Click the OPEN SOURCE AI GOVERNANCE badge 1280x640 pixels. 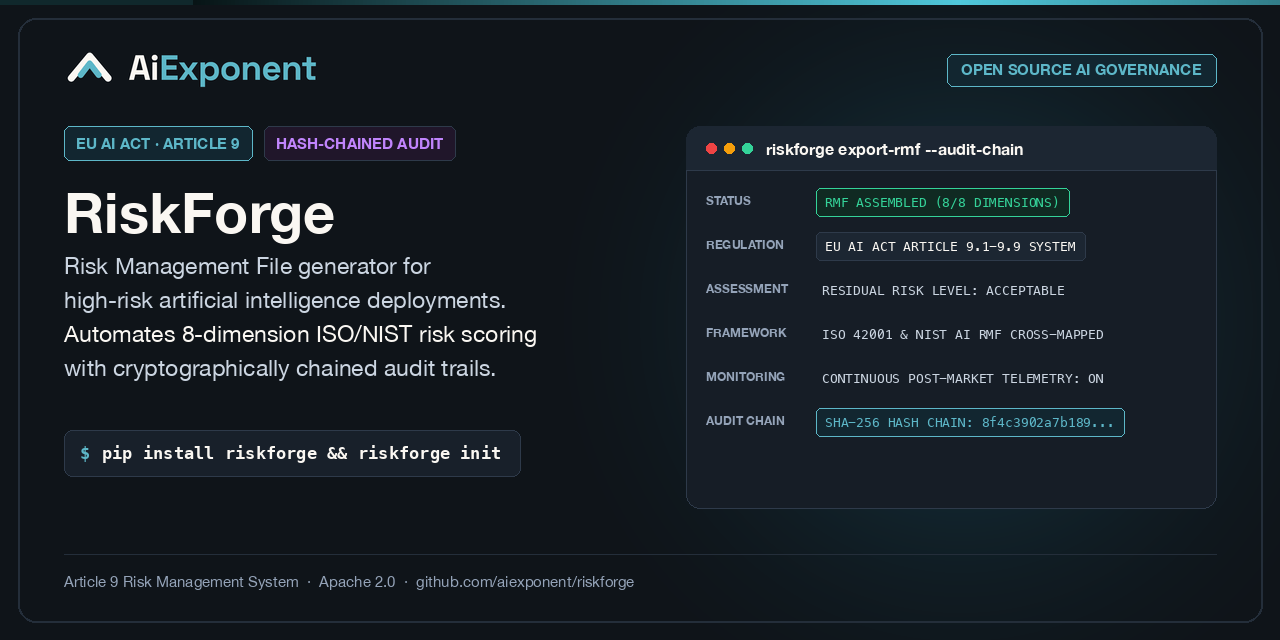tap(1081, 70)
